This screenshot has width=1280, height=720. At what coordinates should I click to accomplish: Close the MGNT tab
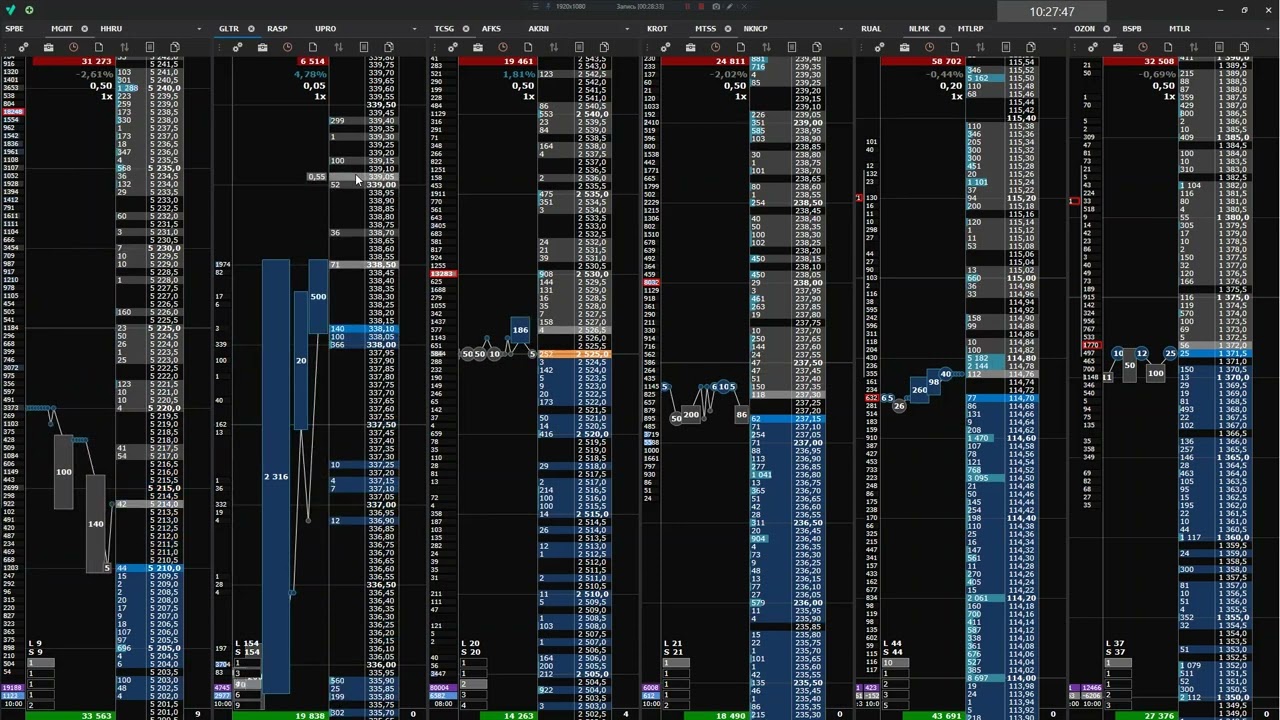tap(84, 29)
